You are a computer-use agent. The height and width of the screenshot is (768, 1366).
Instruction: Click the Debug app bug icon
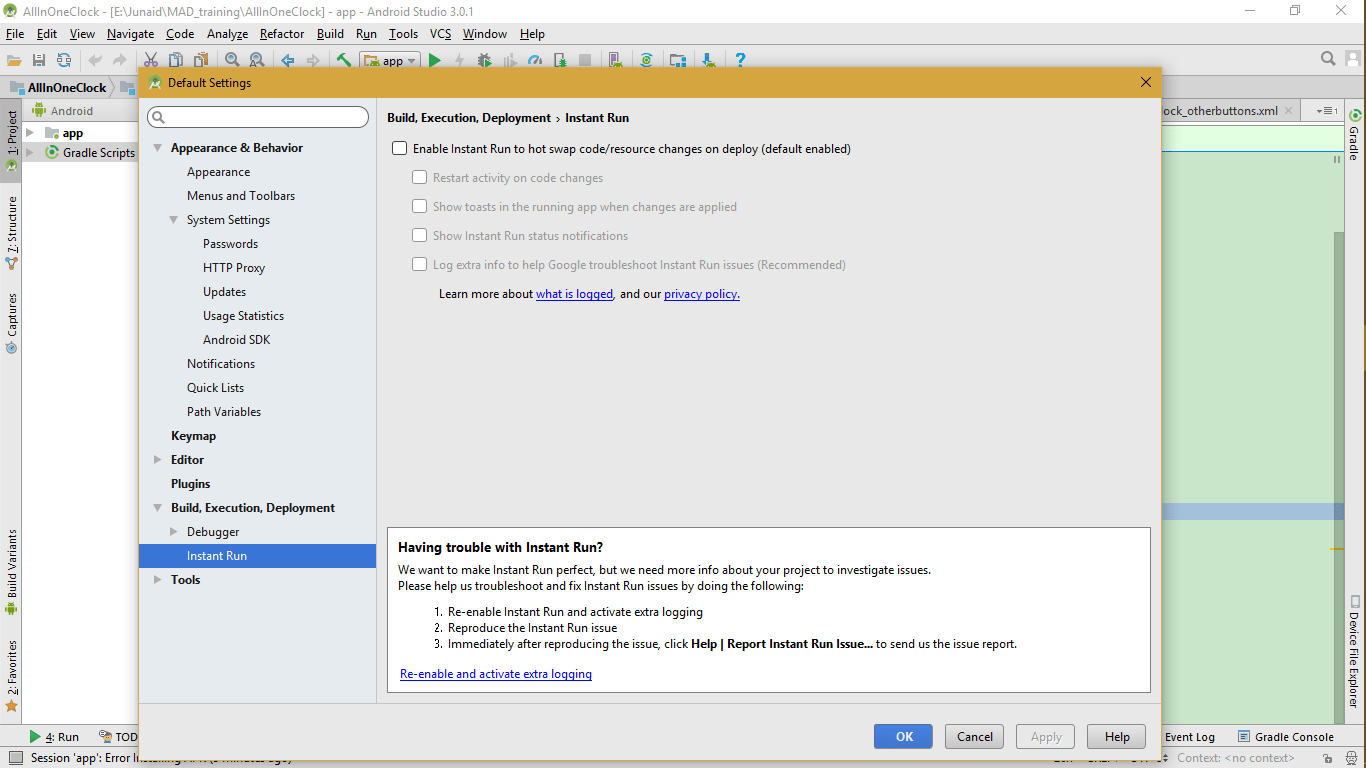click(x=484, y=60)
